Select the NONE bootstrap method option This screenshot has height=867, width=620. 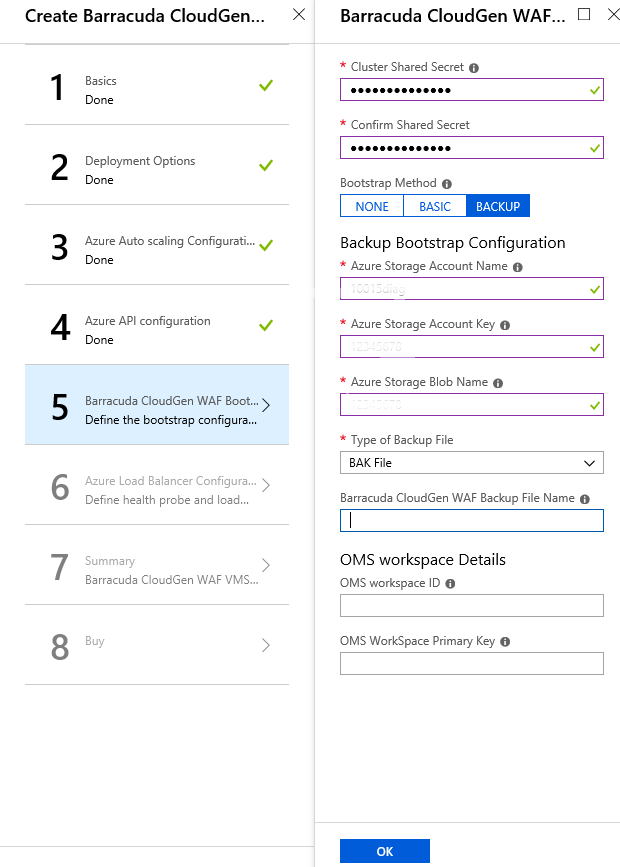(x=371, y=206)
